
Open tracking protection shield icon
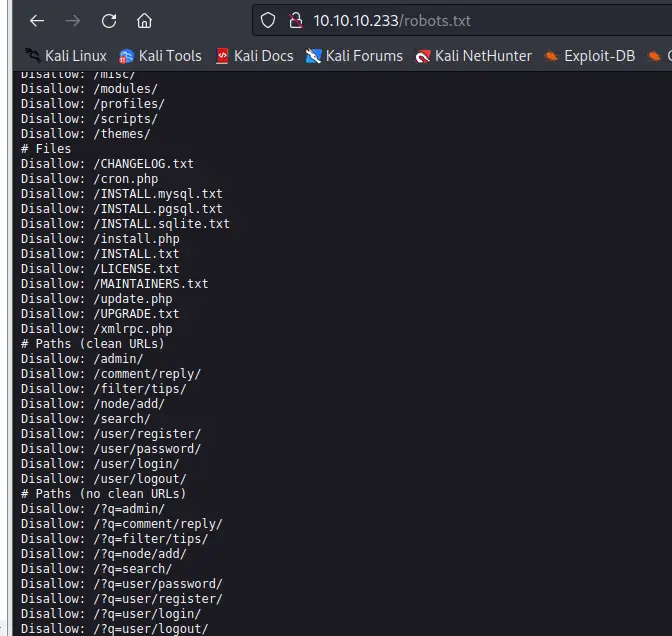pyautogui.click(x=268, y=20)
